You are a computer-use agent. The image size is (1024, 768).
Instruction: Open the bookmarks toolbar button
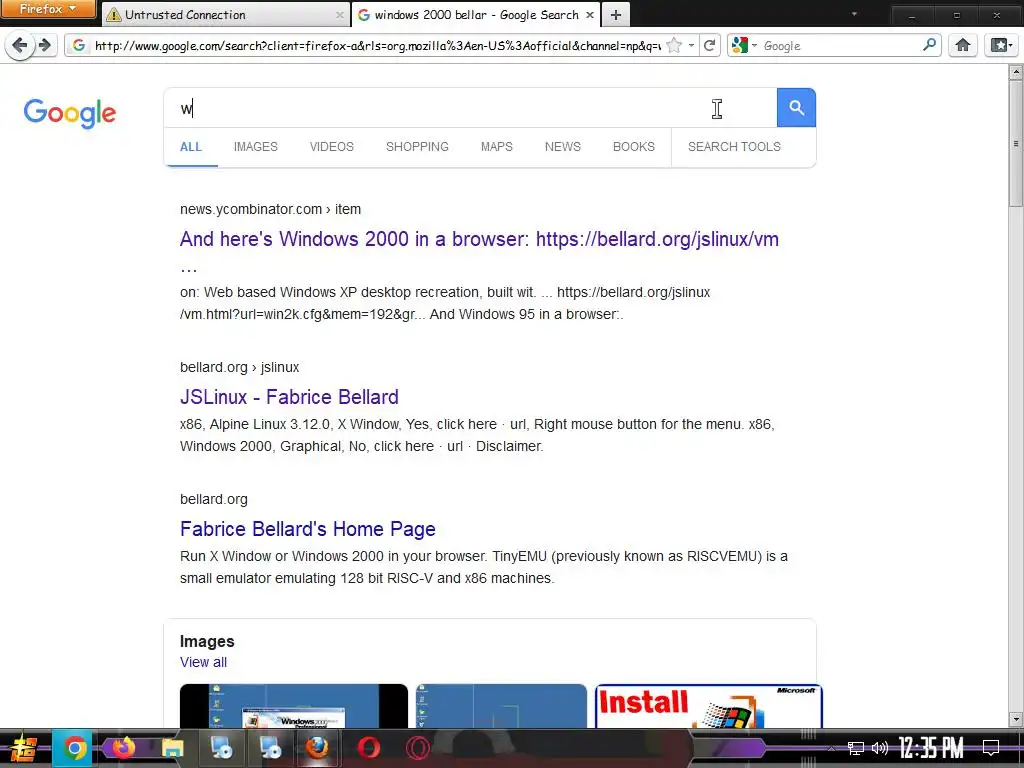pos(1000,45)
